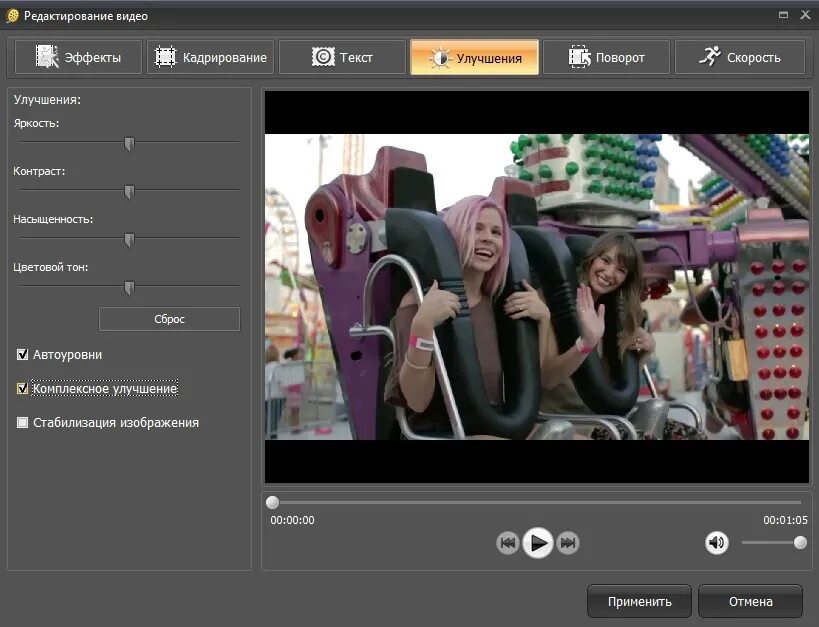Cancel editing with the Отмена button
This screenshot has height=627, width=819.
pyautogui.click(x=750, y=601)
